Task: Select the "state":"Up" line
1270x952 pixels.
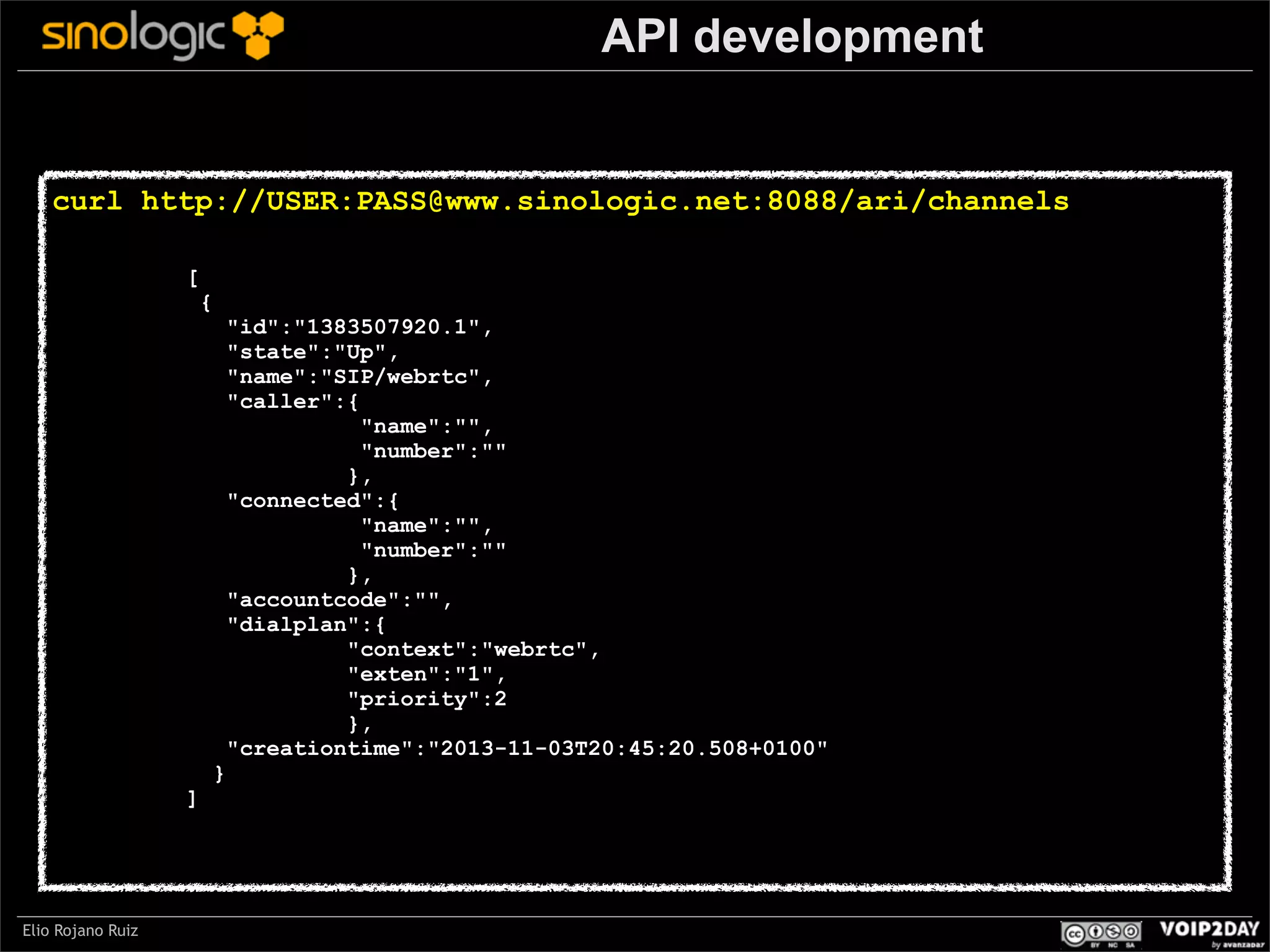Action: [x=313, y=353]
